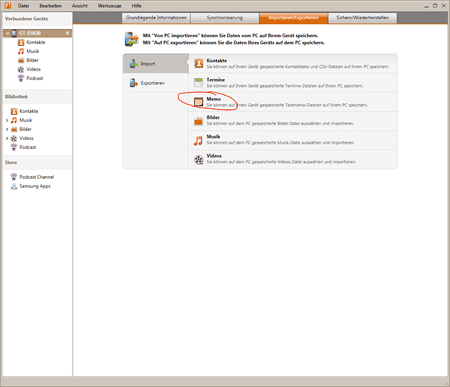The height and width of the screenshot is (387, 450).
Task: Import Kontakte via its heading
Action: tap(217, 61)
